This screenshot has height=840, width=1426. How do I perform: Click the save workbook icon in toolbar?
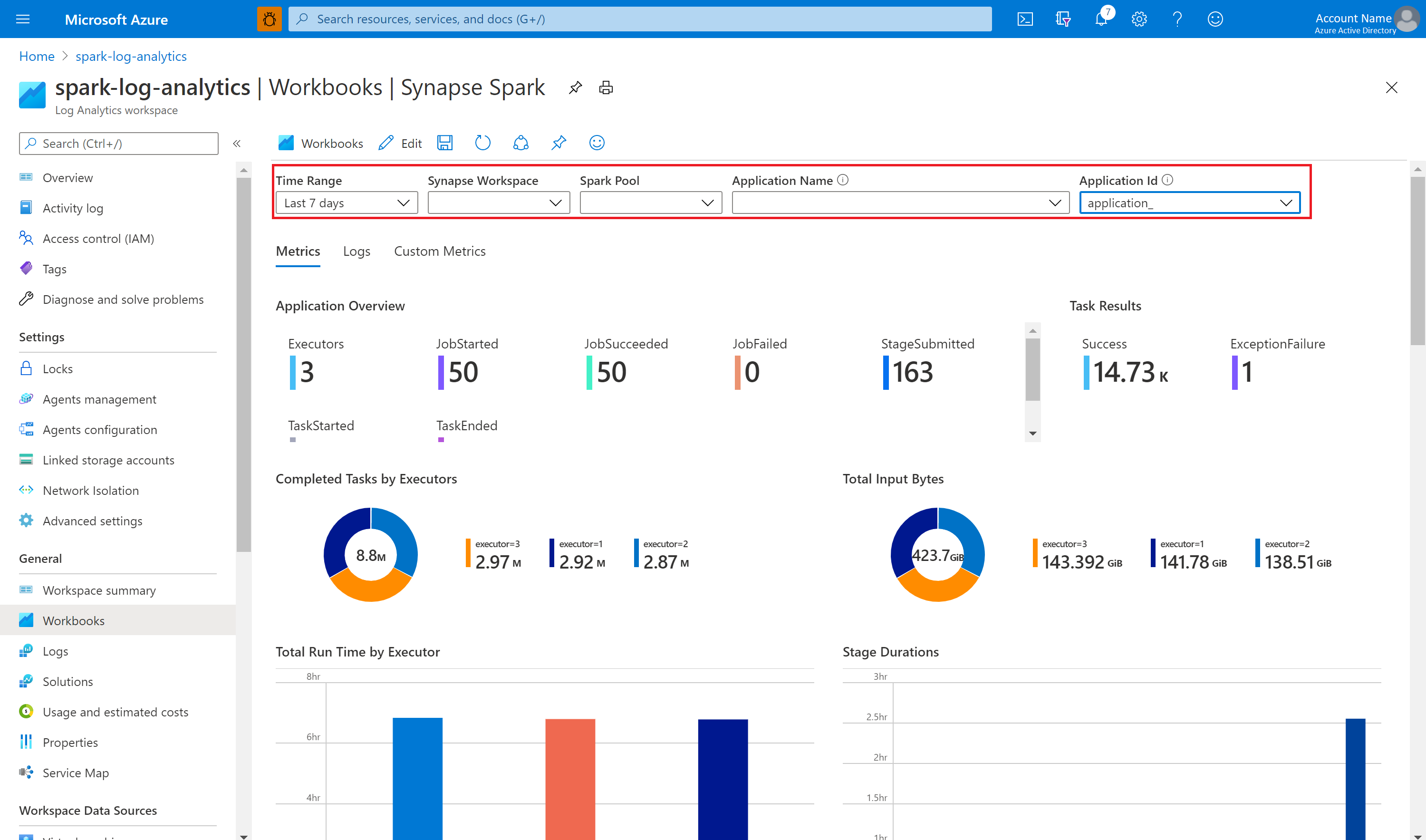click(446, 143)
